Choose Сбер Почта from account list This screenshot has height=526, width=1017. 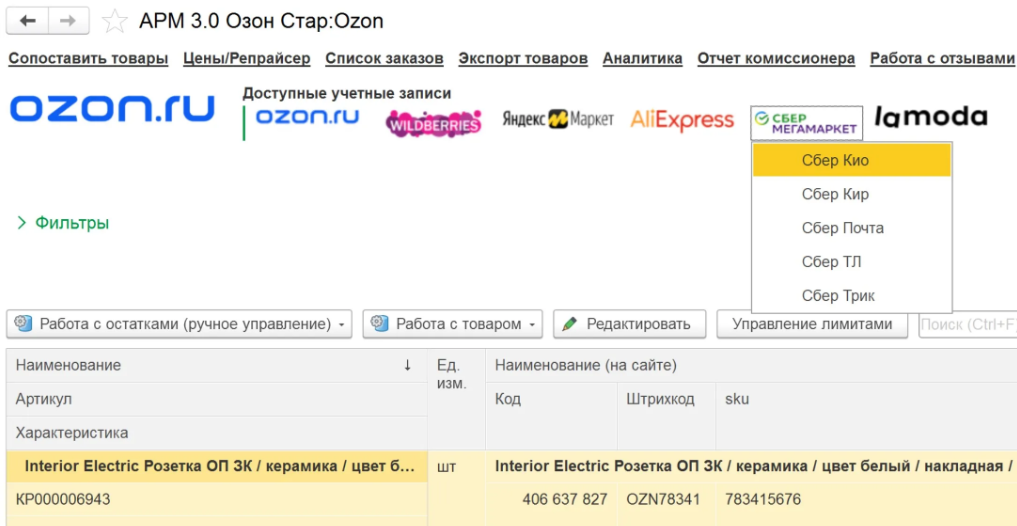(x=842, y=228)
